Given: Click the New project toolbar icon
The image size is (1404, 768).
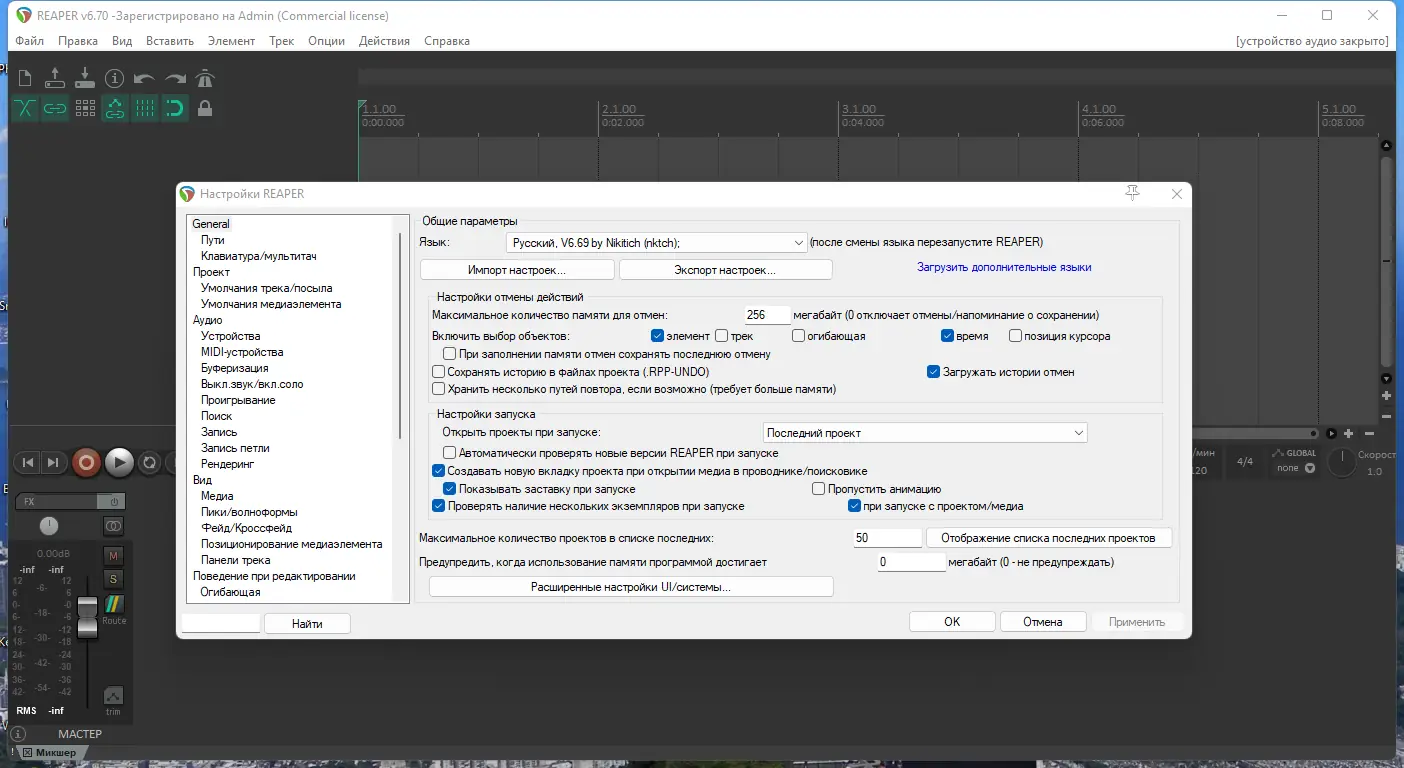Looking at the screenshot, I should tap(25, 78).
